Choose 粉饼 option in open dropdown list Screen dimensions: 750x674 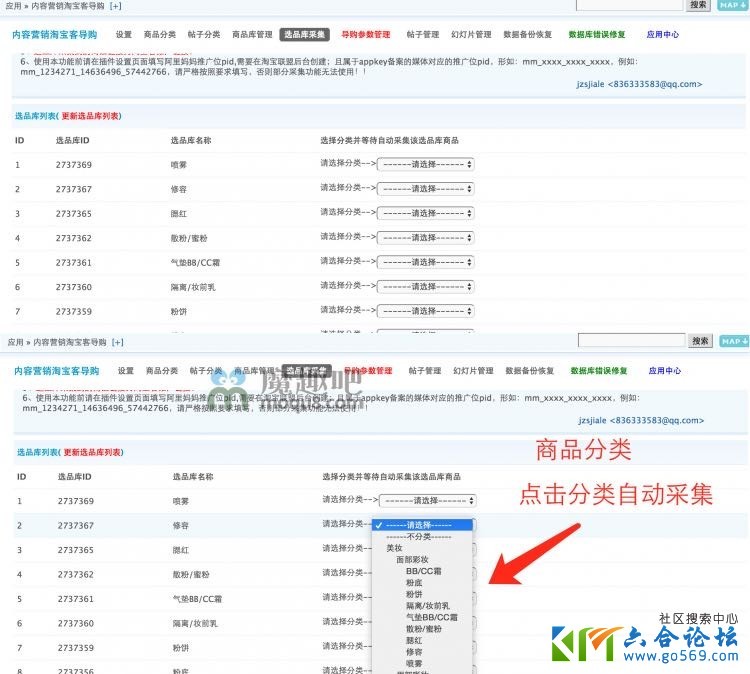(422, 594)
